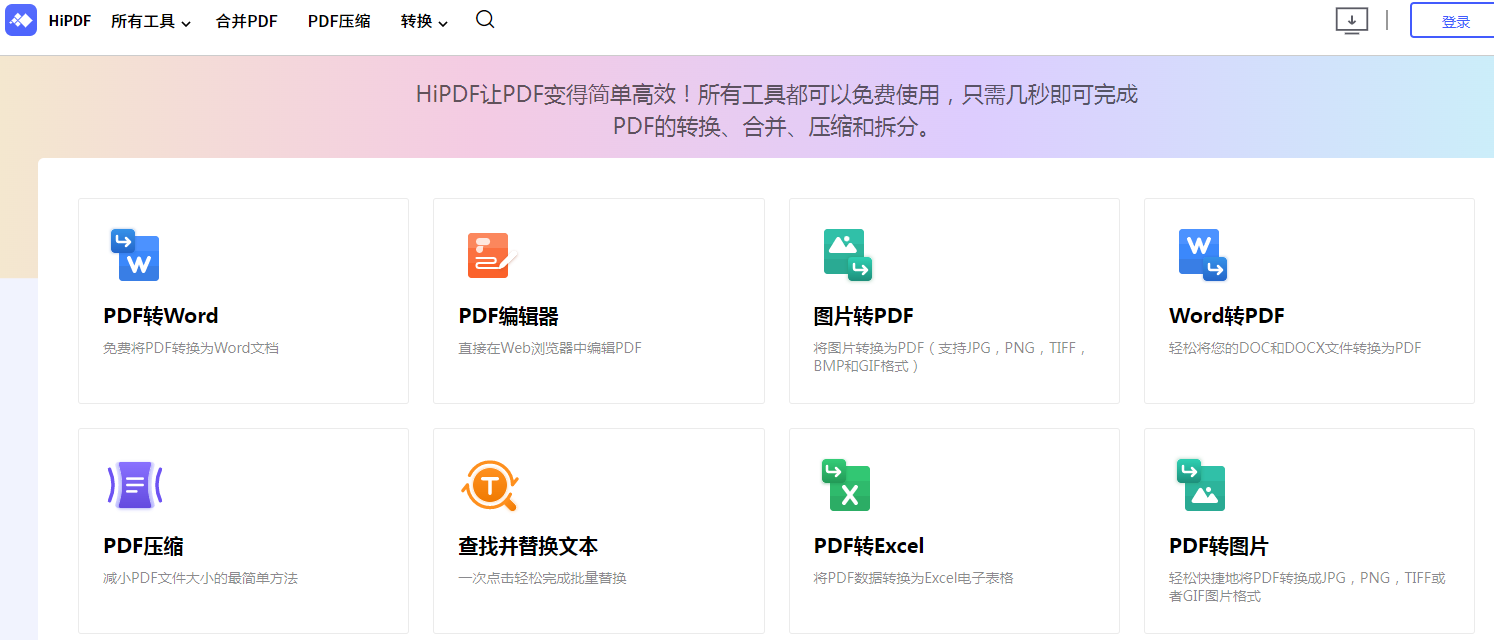Click the HiPDF logo icon
This screenshot has height=640, width=1494.
(21, 20)
